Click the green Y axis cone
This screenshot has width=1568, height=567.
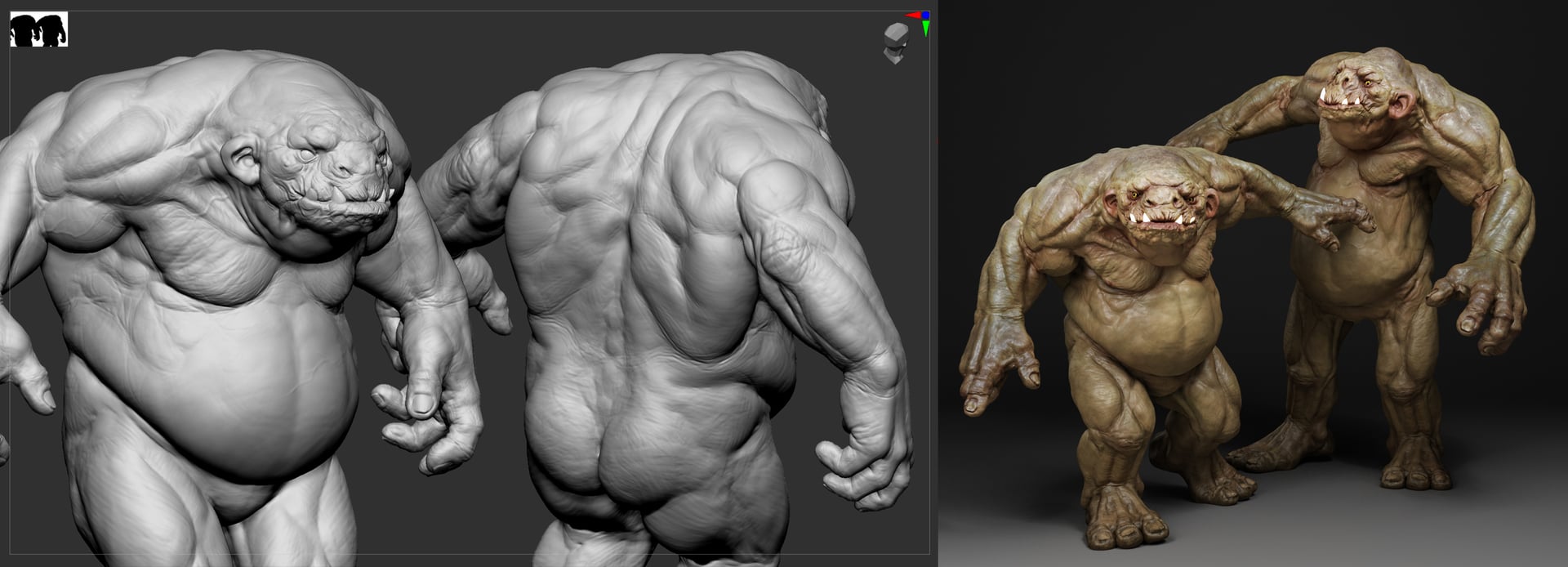click(x=925, y=29)
